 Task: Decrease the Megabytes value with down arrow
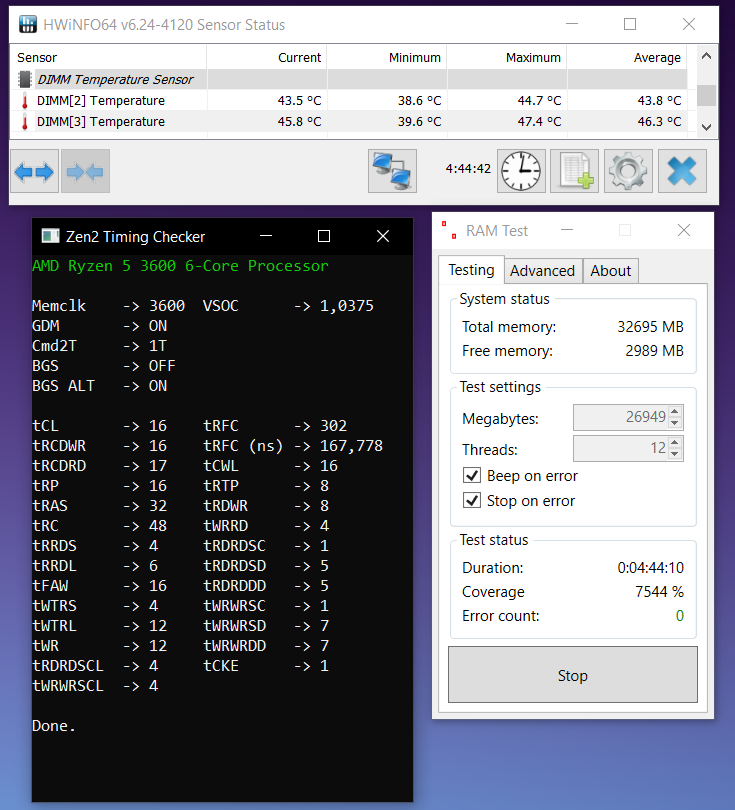pyautogui.click(x=675, y=423)
